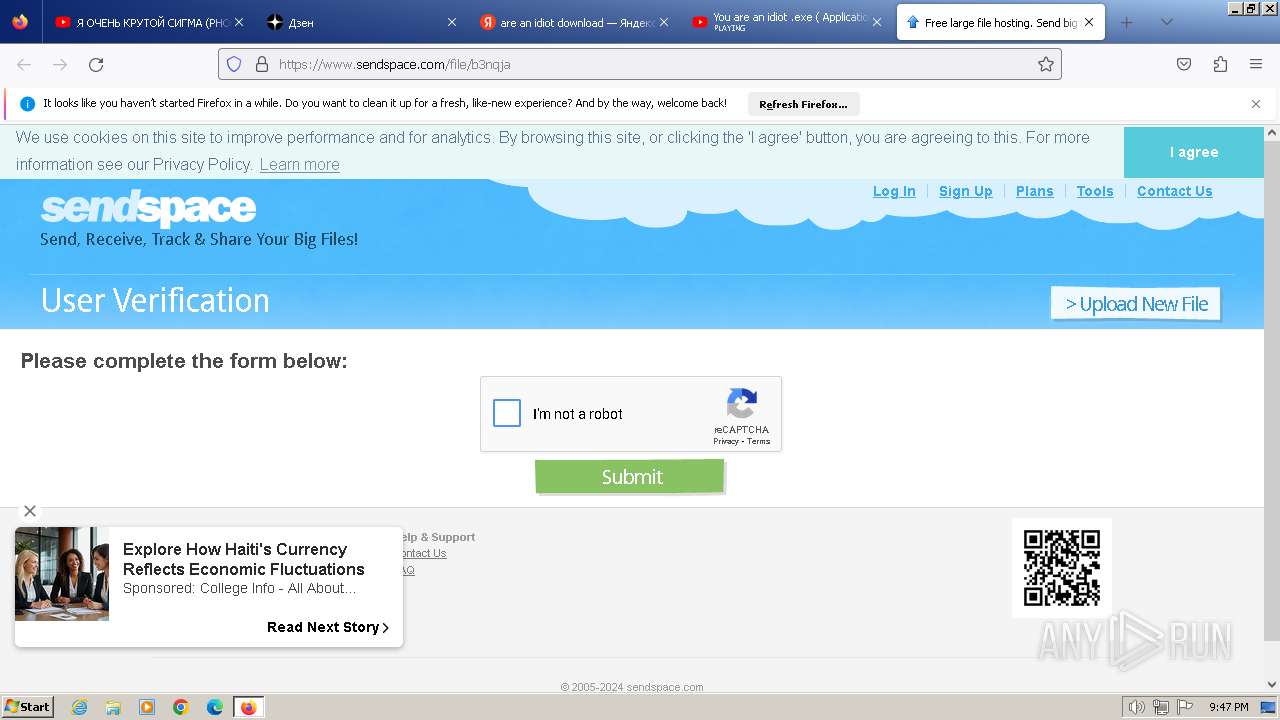Open reCAPTCHA Terms link
The height and width of the screenshot is (720, 1280).
point(759,441)
